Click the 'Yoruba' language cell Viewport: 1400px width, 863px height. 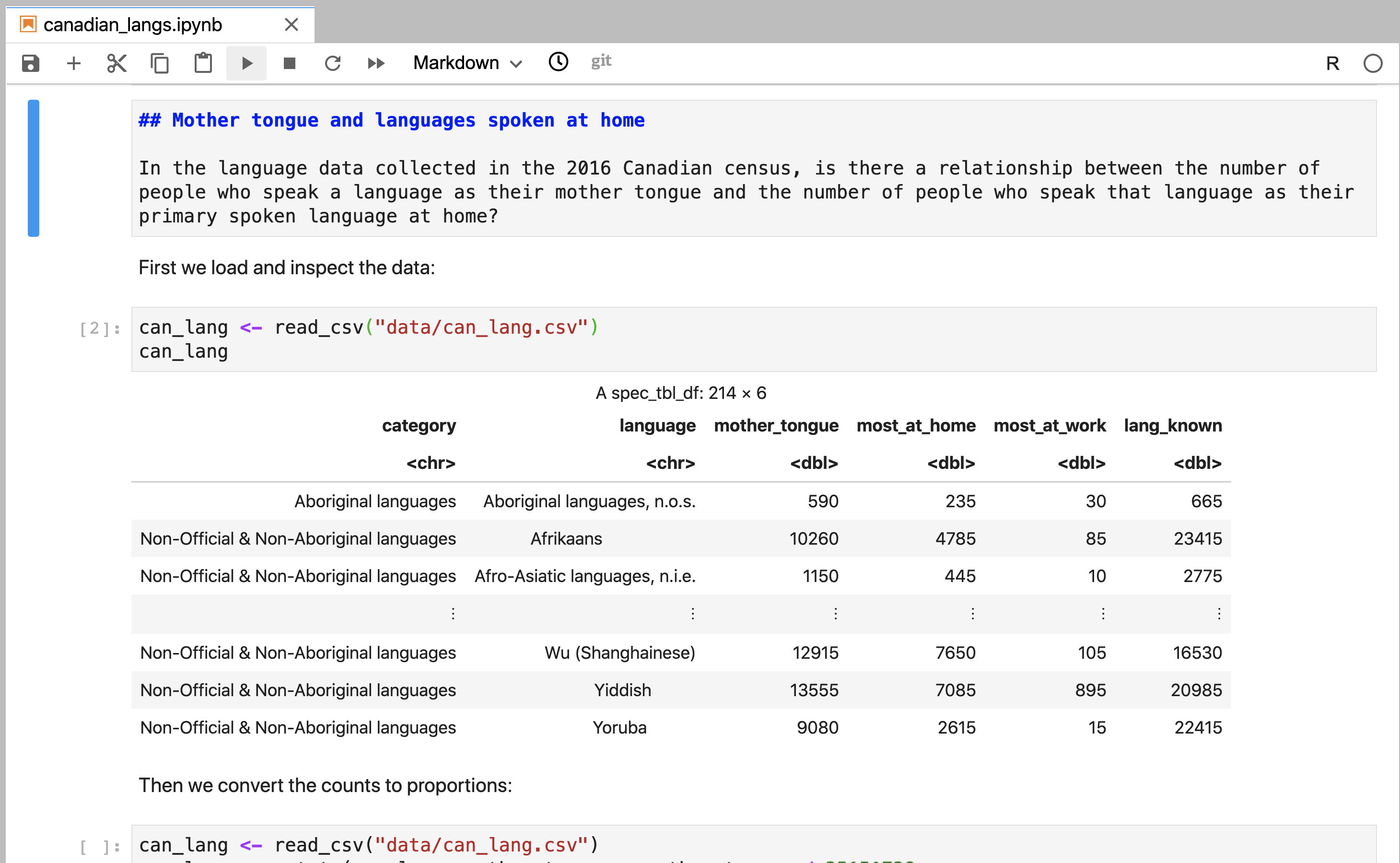click(619, 728)
